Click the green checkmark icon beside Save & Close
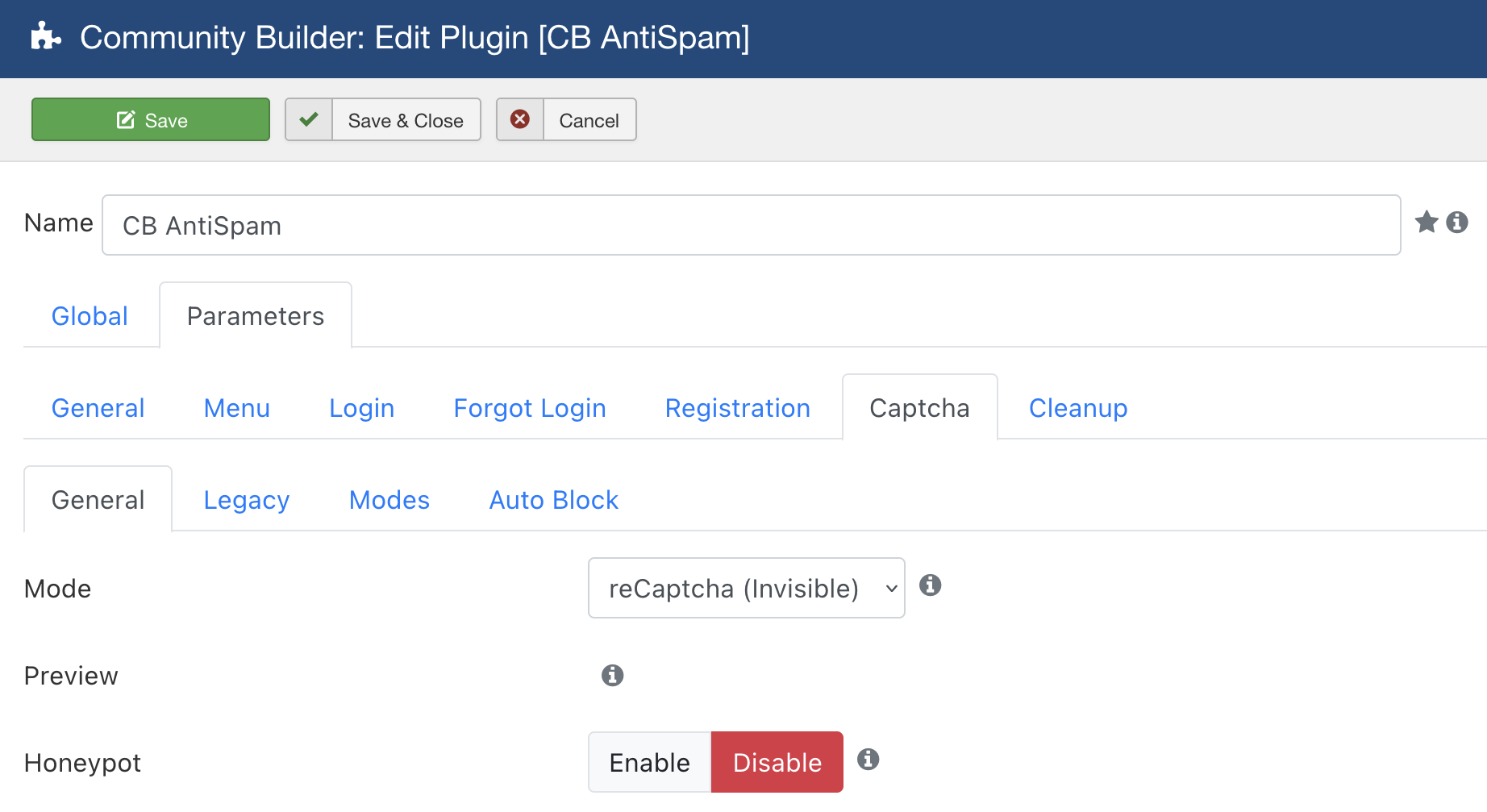Viewport: 1487px width, 812px height. point(309,119)
